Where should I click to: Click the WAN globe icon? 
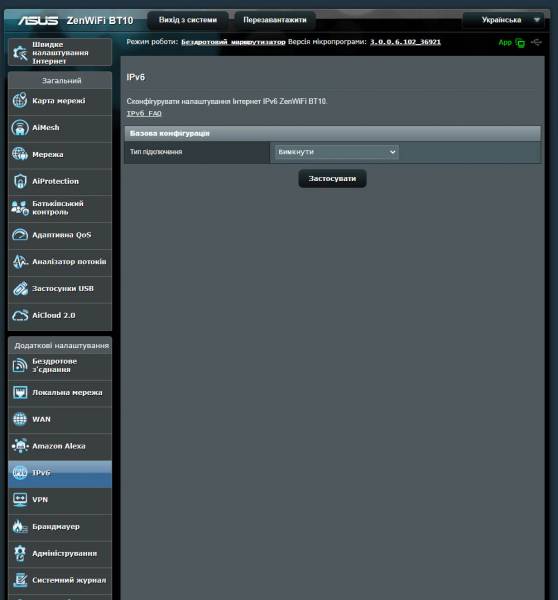point(20,419)
